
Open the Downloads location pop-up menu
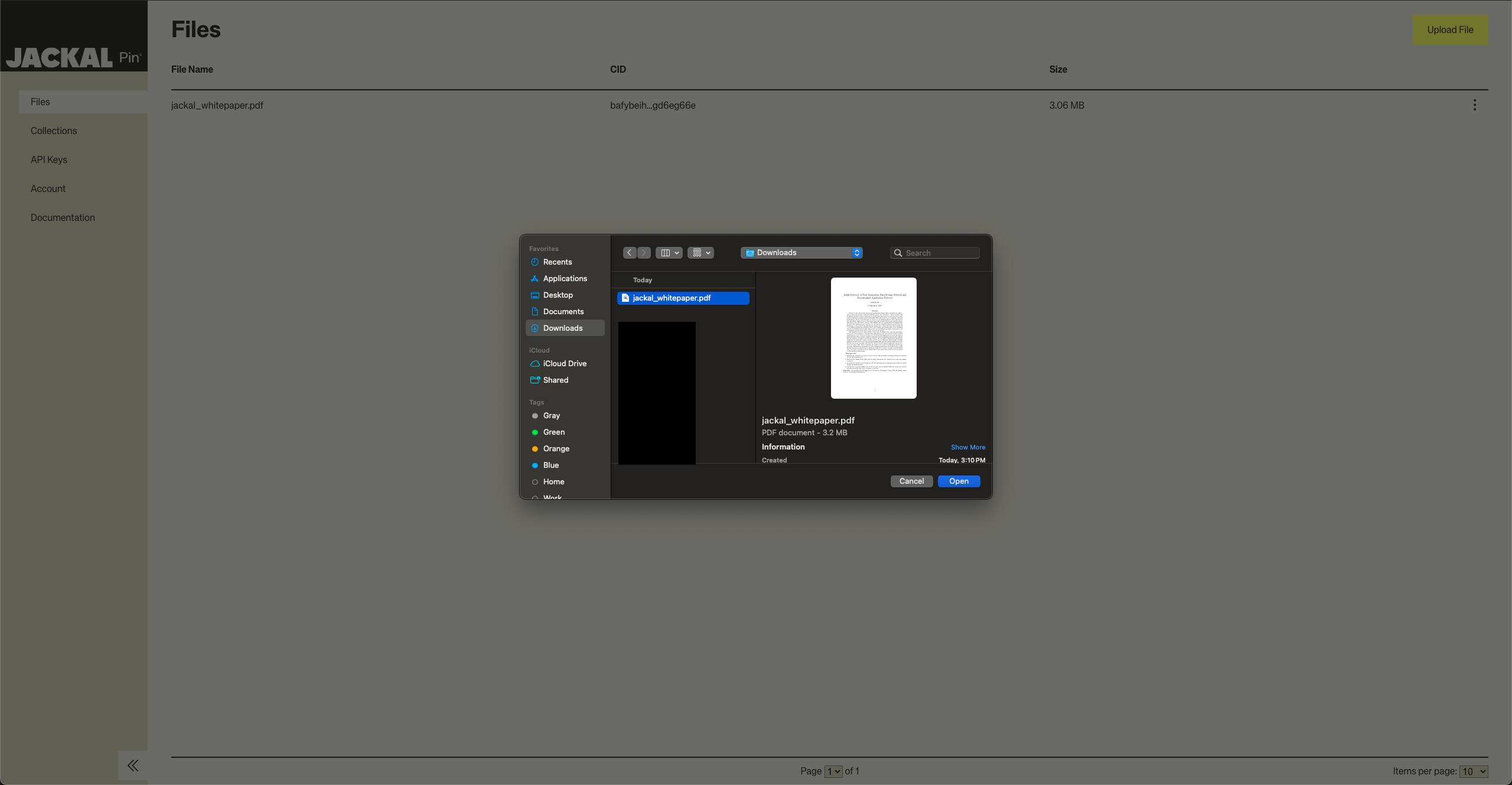[801, 253]
